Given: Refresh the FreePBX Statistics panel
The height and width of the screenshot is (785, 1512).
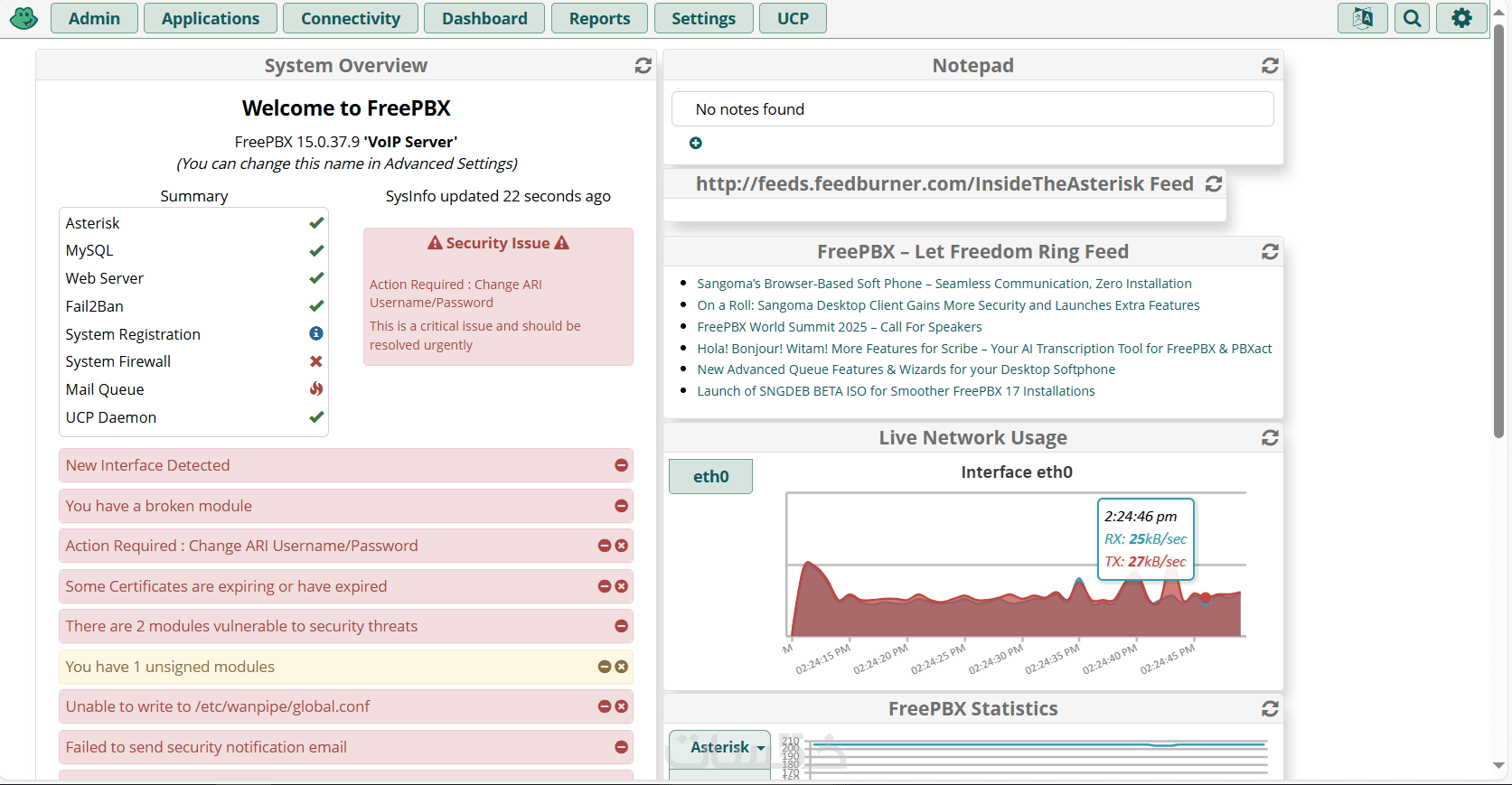Looking at the screenshot, I should 1270,709.
